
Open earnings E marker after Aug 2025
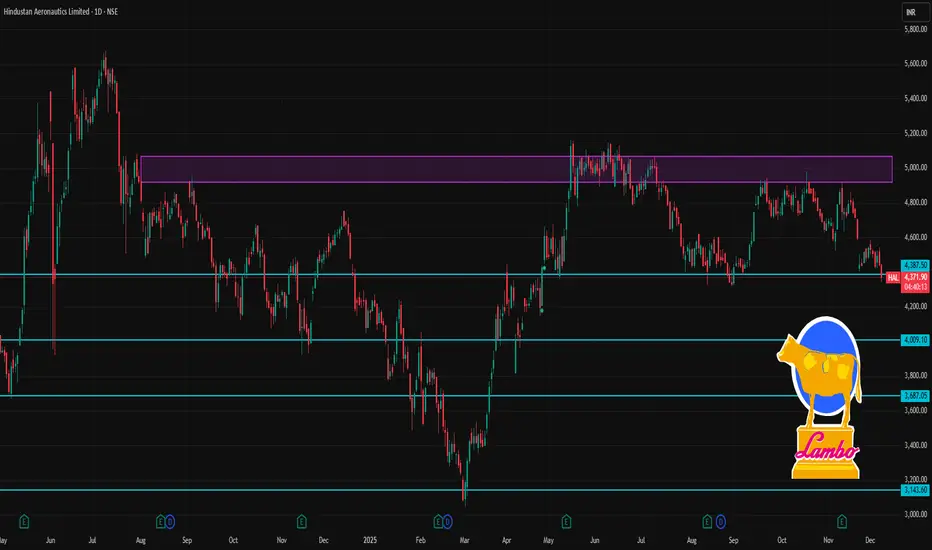point(707,522)
